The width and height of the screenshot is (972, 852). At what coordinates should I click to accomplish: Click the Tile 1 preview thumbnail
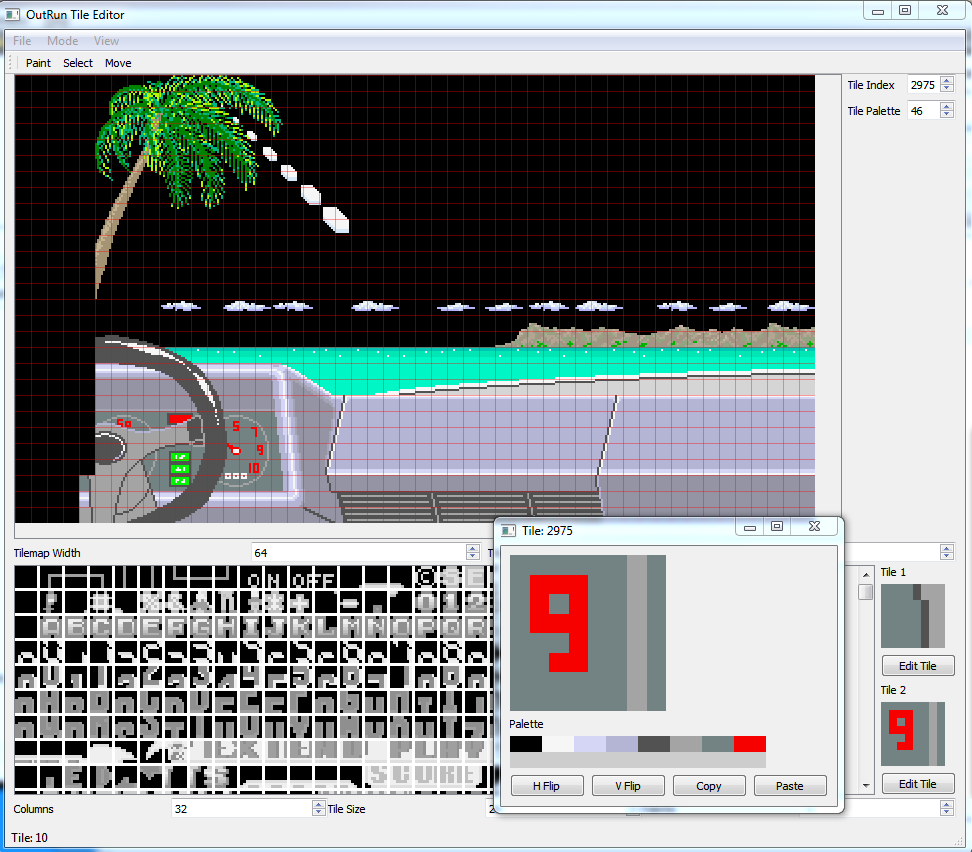click(913, 616)
